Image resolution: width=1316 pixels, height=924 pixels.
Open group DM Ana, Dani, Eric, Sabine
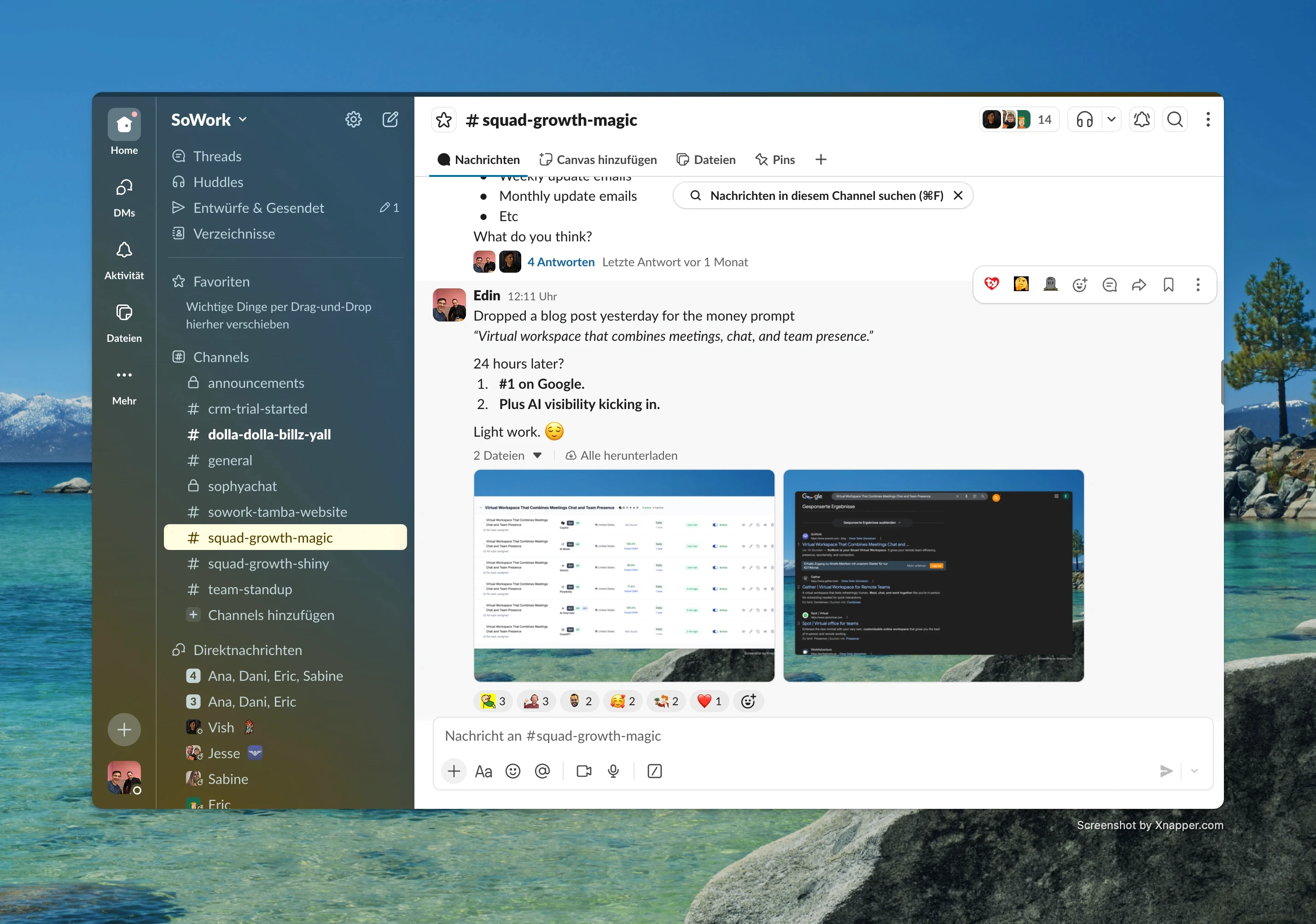(285, 675)
